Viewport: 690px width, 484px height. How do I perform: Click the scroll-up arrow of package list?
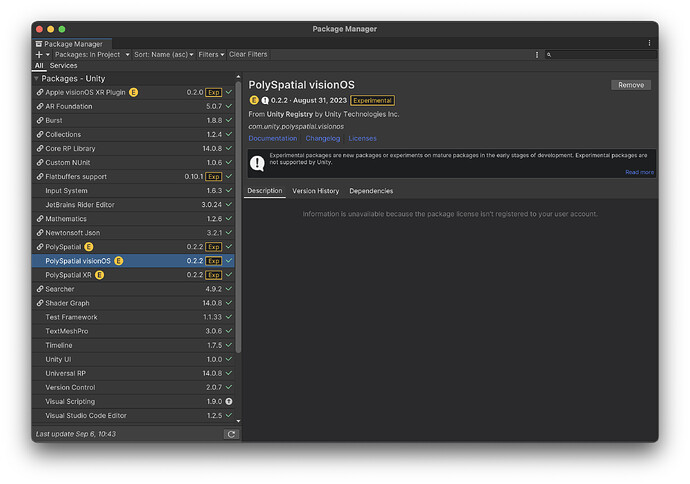[x=238, y=77]
